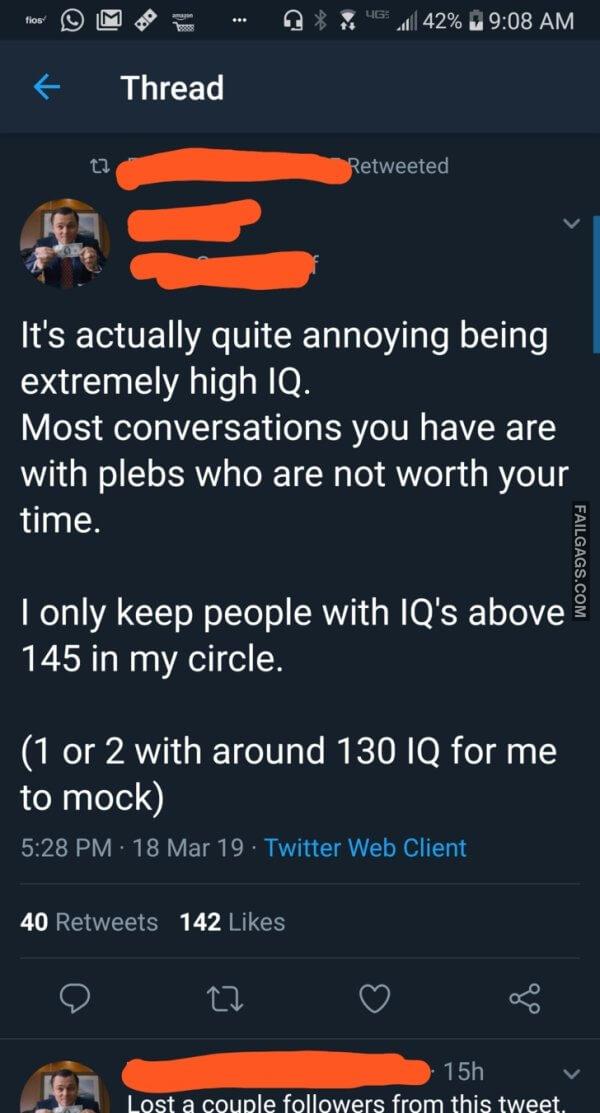Tap the Thread title in the header
The height and width of the screenshot is (1113, 600).
click(172, 88)
